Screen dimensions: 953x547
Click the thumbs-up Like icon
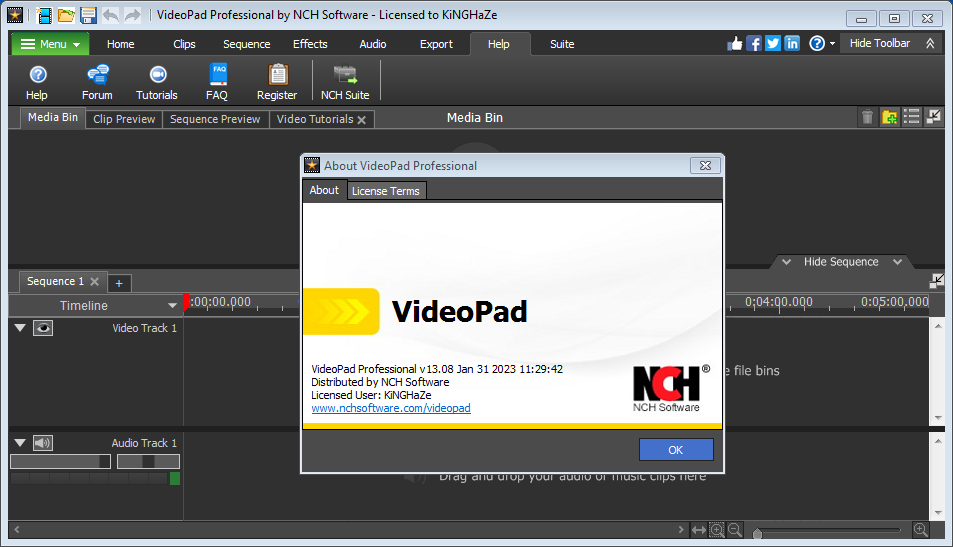coord(735,44)
